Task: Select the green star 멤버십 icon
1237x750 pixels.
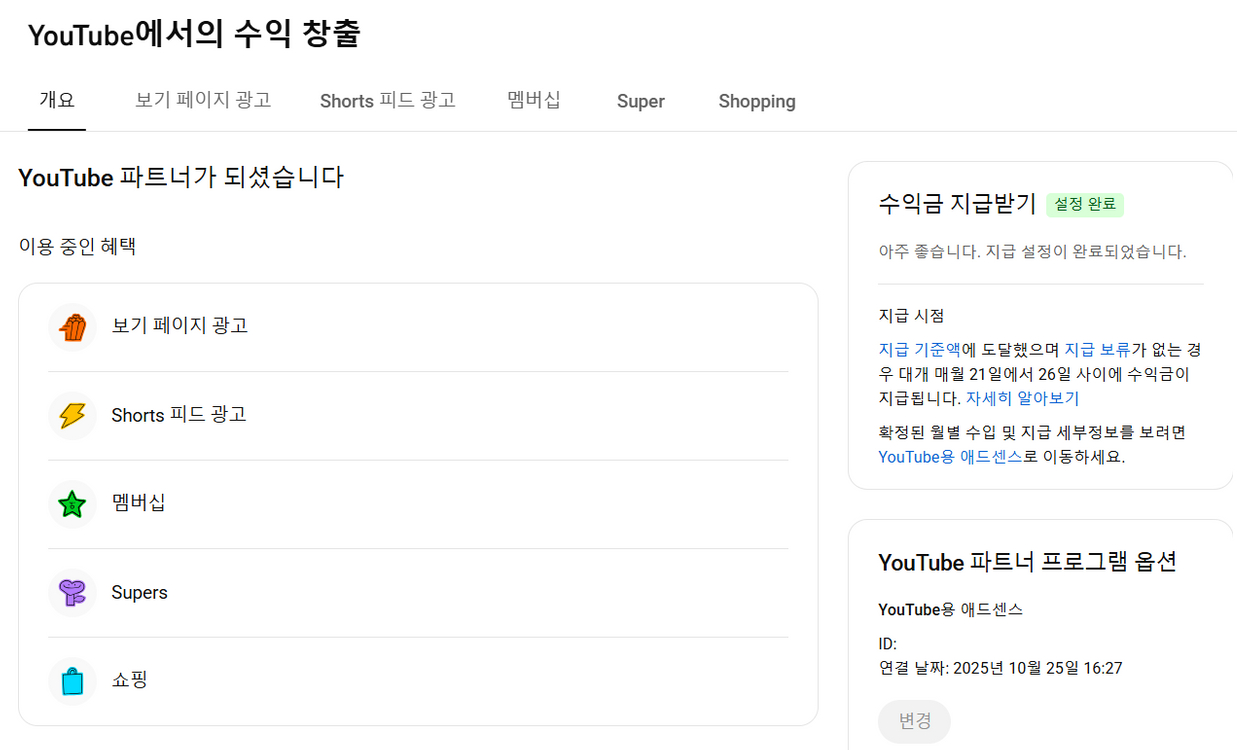Action: pyautogui.click(x=71, y=503)
